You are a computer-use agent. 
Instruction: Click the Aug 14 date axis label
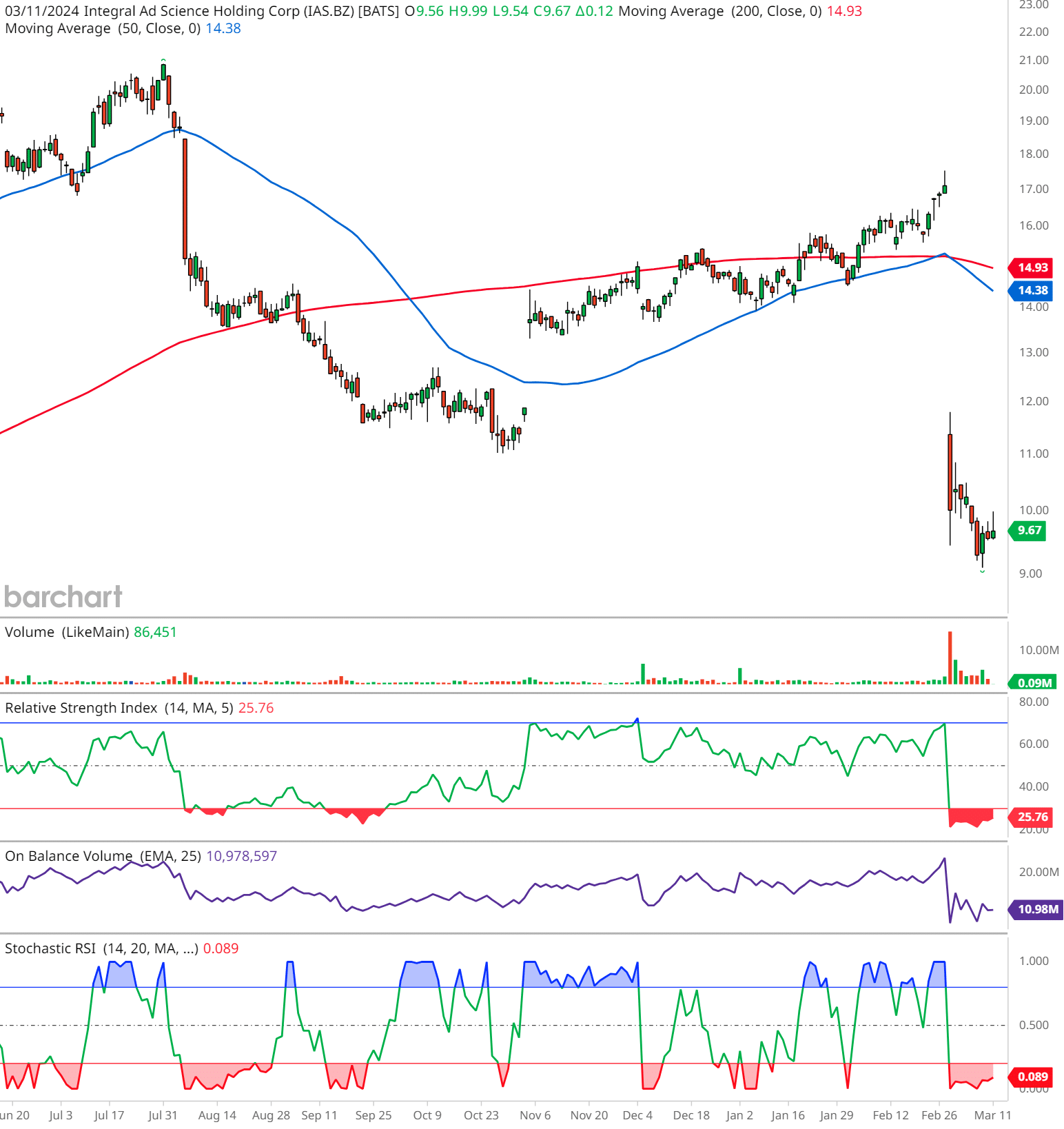[217, 1115]
